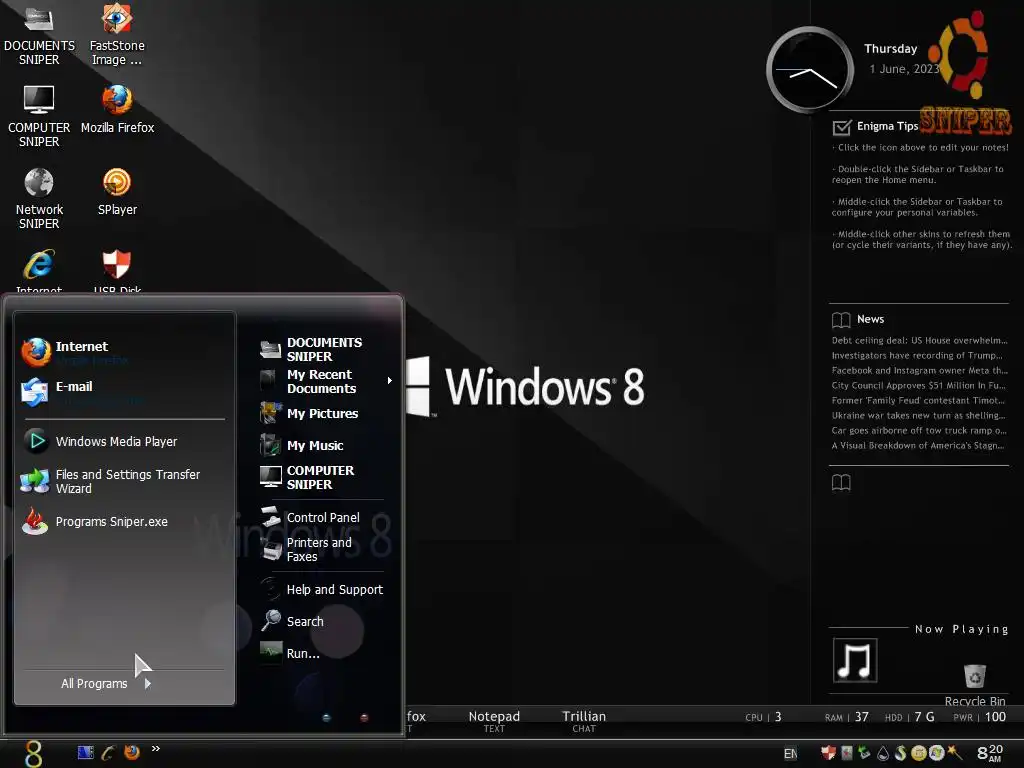Click CPU usage value 3
The height and width of the screenshot is (768, 1024).
point(778,717)
